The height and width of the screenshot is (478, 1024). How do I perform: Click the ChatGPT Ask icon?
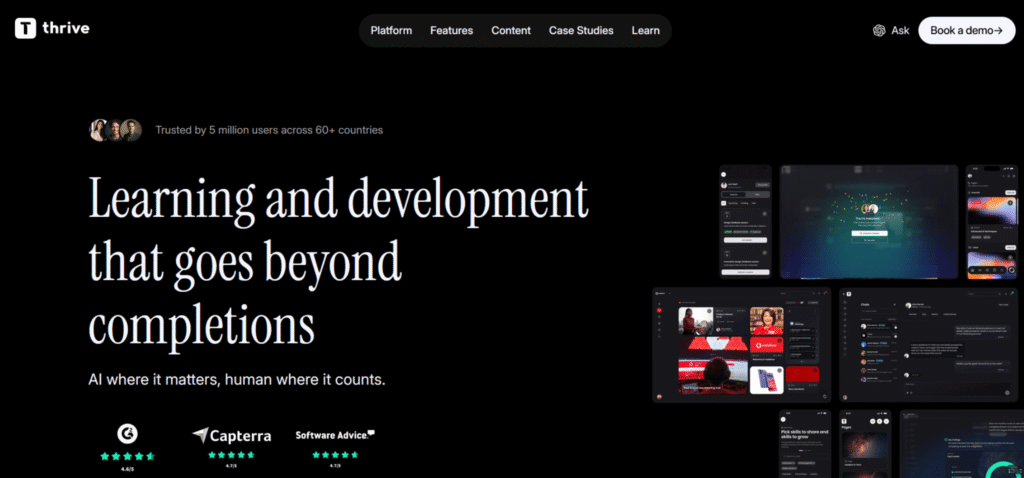[x=879, y=31]
